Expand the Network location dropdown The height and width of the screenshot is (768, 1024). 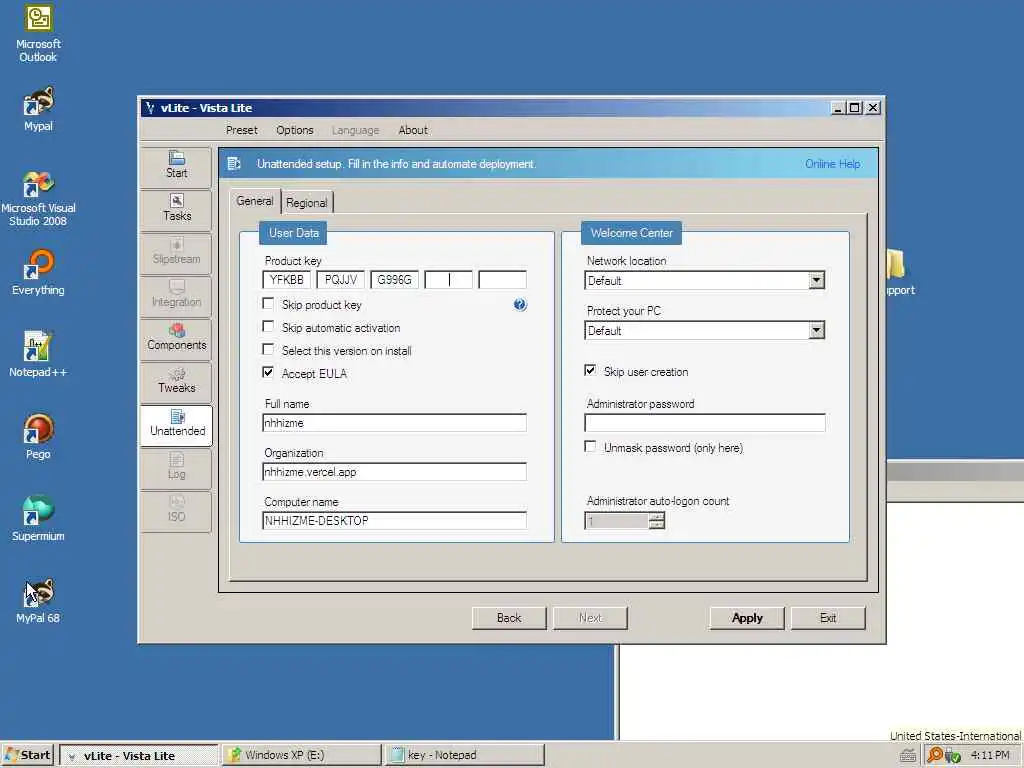pos(816,281)
